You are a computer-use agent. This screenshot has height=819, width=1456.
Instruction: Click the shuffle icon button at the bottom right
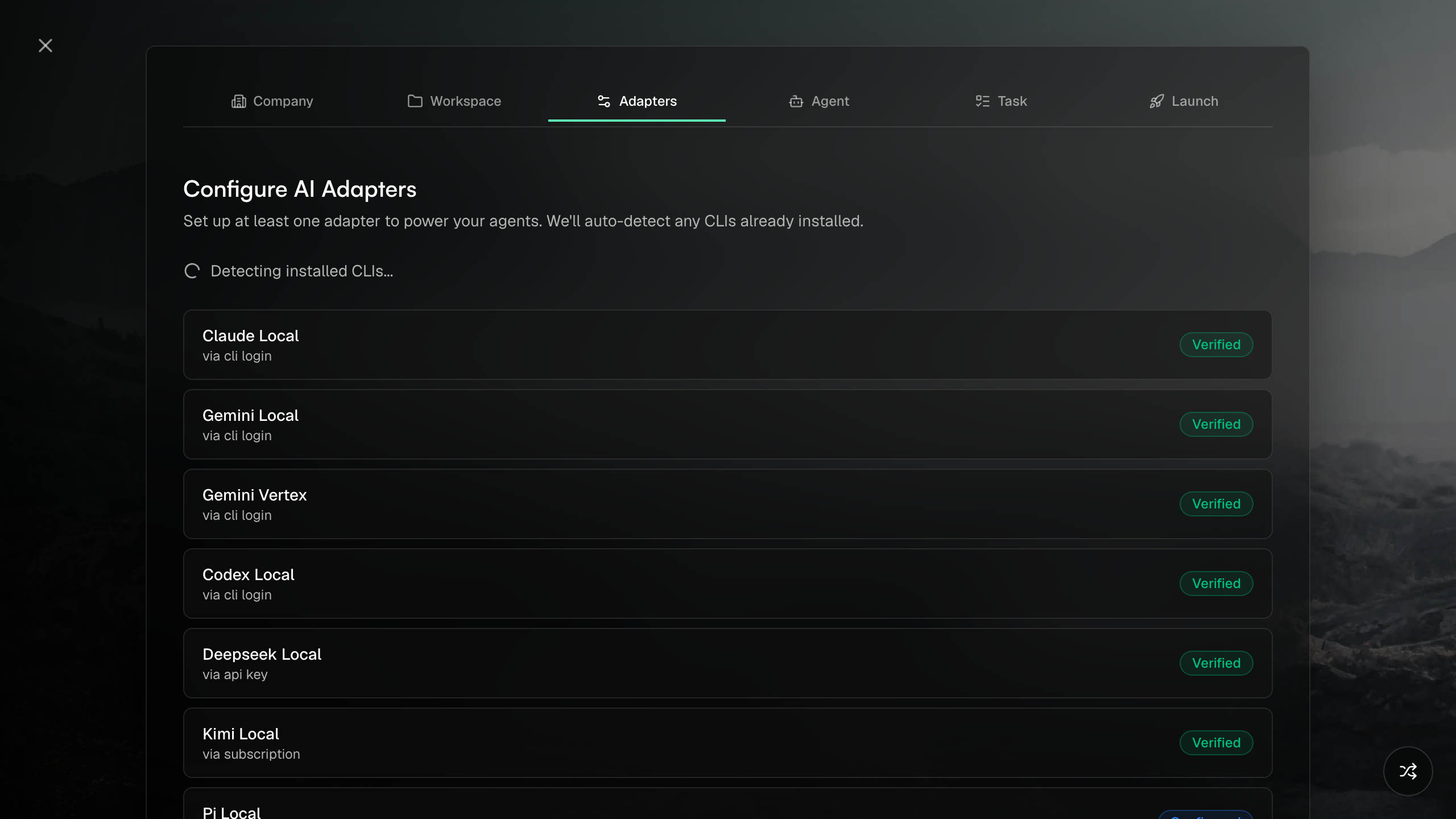(1408, 771)
